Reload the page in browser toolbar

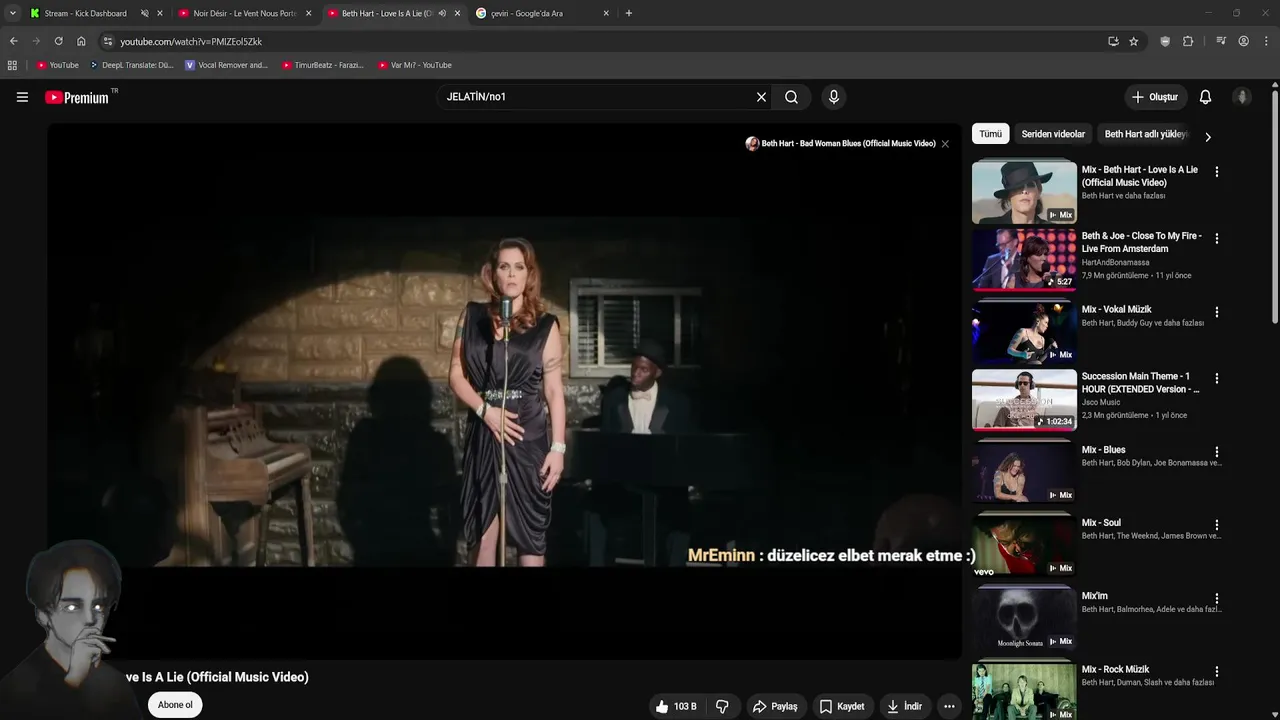58,41
